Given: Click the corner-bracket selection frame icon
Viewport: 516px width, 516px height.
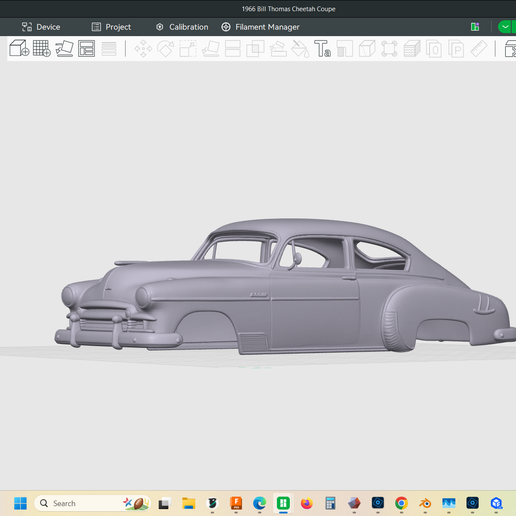Looking at the screenshot, I should pyautogui.click(x=389, y=49).
